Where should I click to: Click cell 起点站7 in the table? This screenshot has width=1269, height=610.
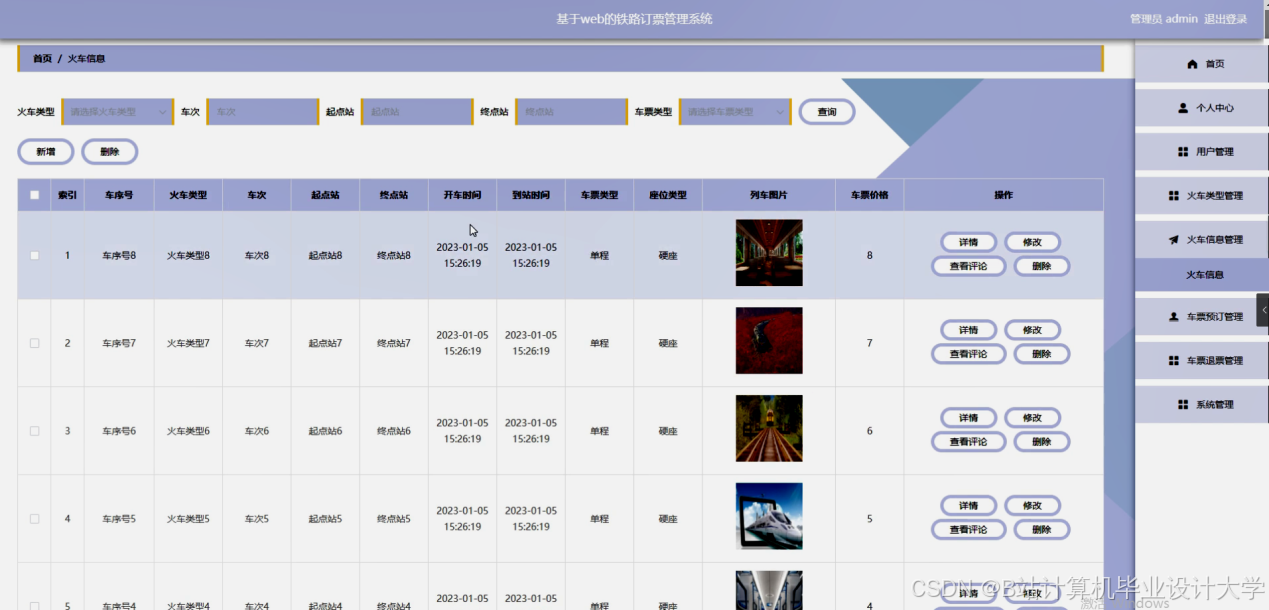click(325, 343)
